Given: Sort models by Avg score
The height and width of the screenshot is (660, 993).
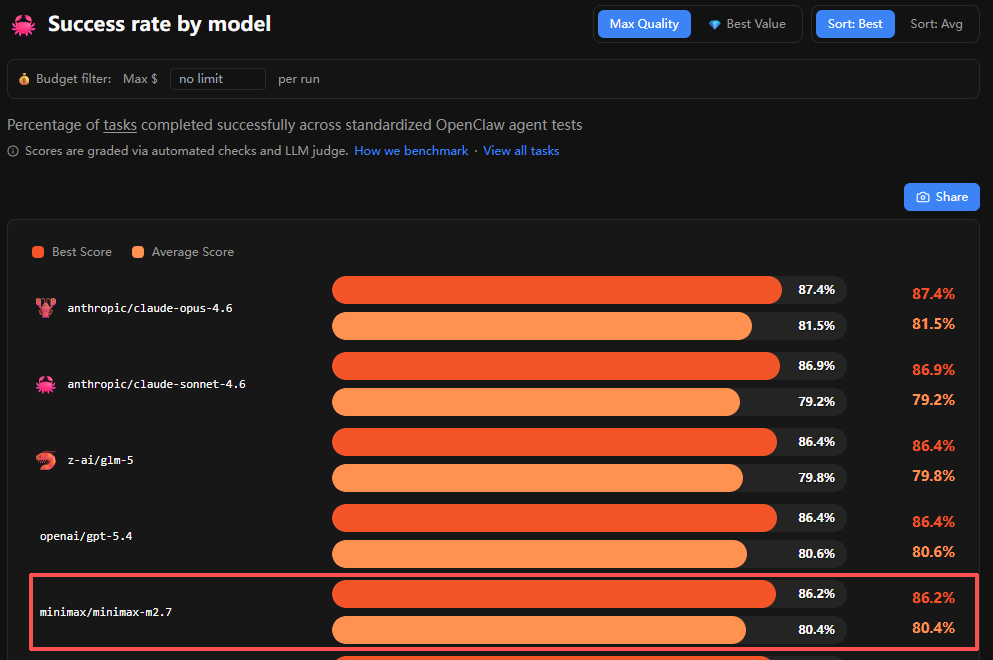Looking at the screenshot, I should click(936, 24).
